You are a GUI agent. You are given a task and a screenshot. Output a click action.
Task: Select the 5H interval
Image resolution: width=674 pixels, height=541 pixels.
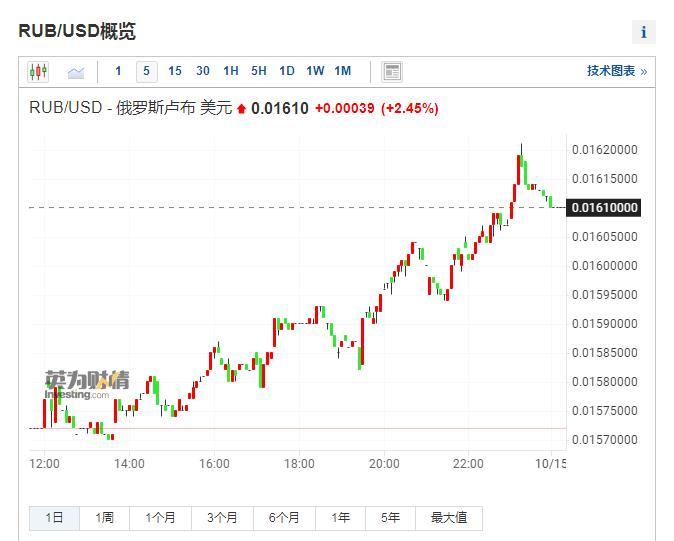click(x=259, y=71)
